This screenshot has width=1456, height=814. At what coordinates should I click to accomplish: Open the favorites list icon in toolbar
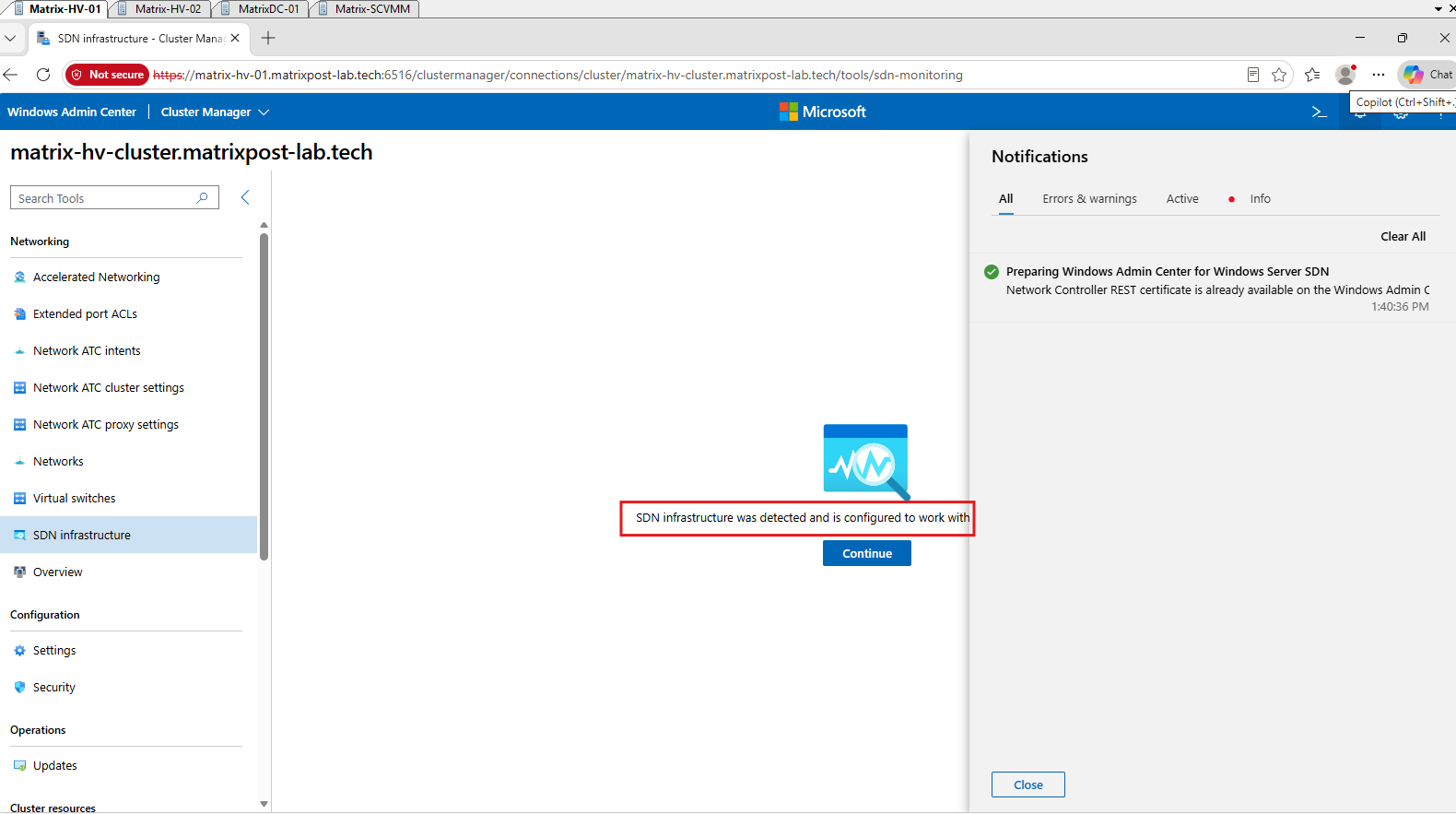point(1312,75)
